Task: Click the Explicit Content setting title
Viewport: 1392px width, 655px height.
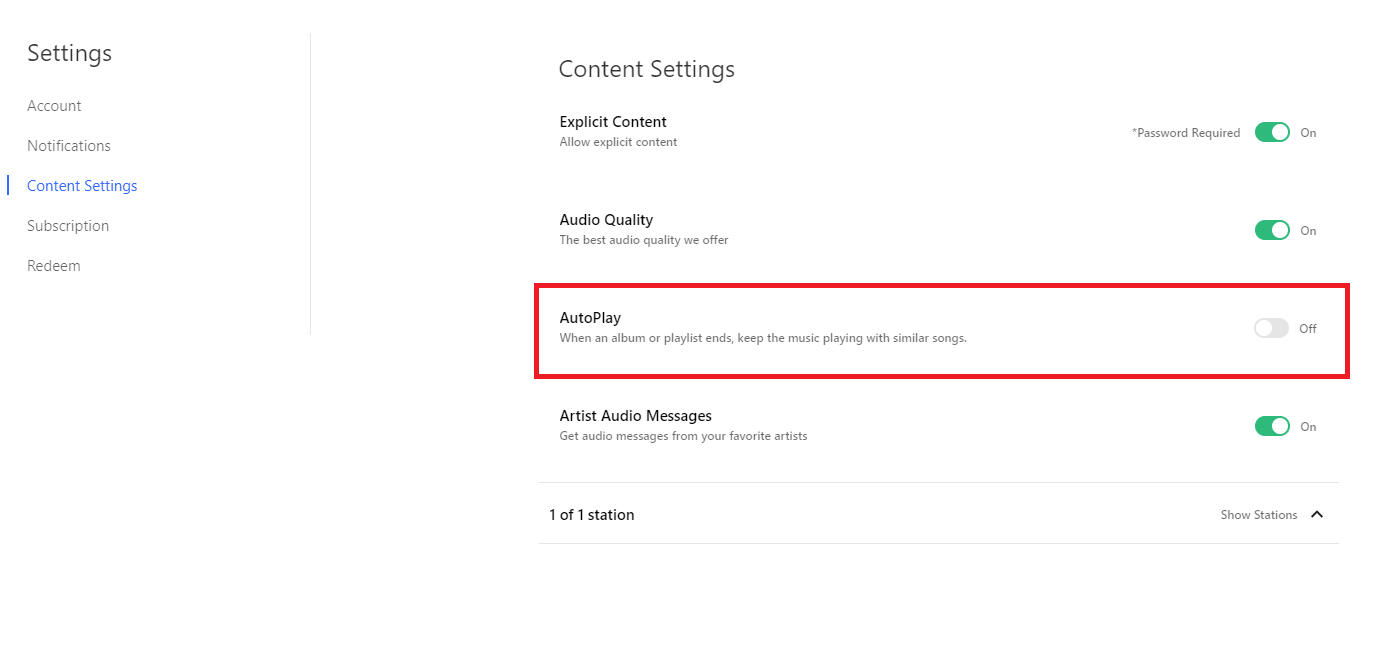Action: (x=613, y=122)
